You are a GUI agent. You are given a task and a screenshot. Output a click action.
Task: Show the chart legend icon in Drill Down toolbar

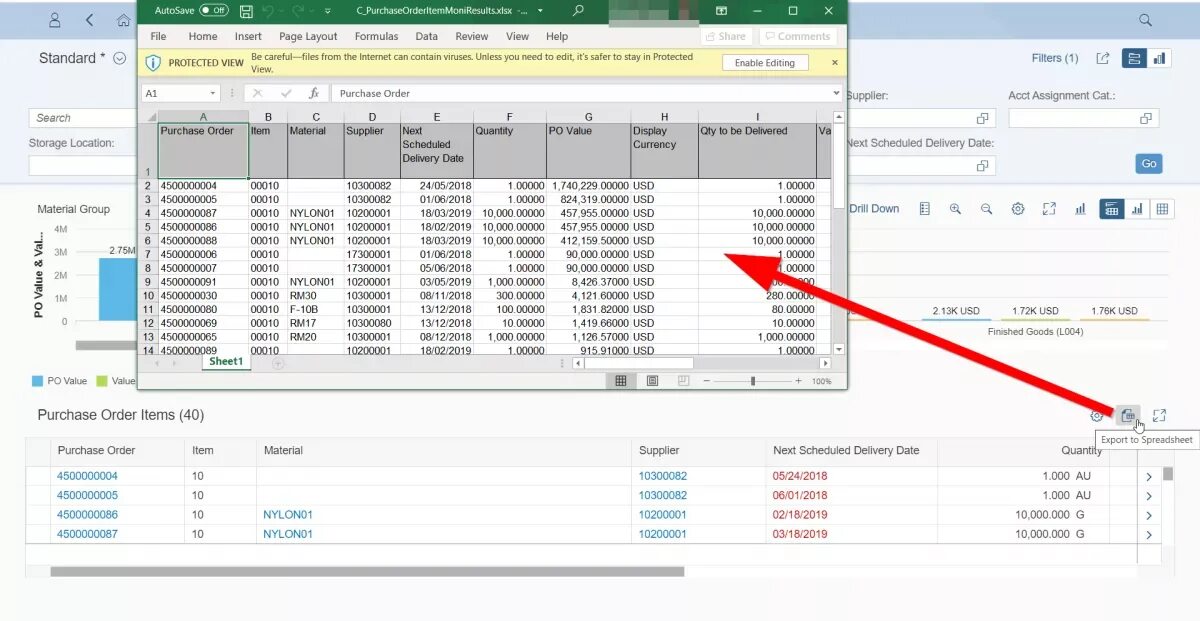click(x=923, y=208)
